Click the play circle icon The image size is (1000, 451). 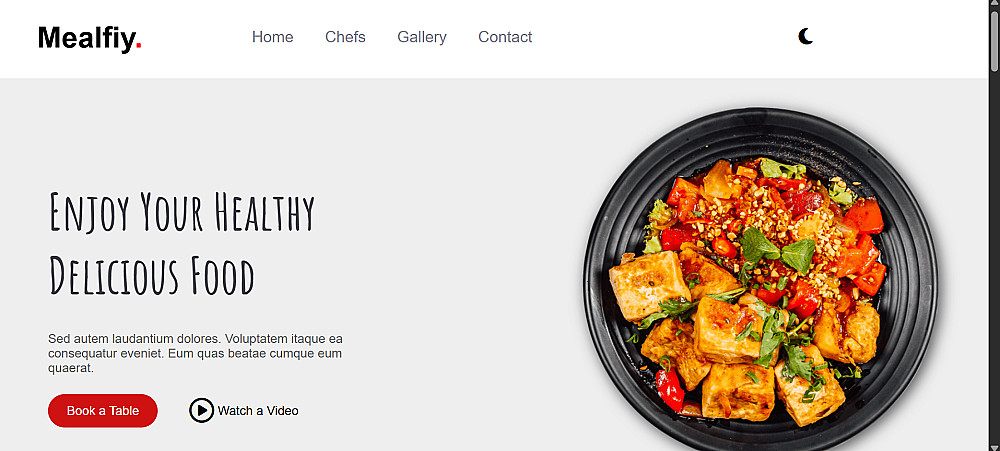(x=202, y=410)
